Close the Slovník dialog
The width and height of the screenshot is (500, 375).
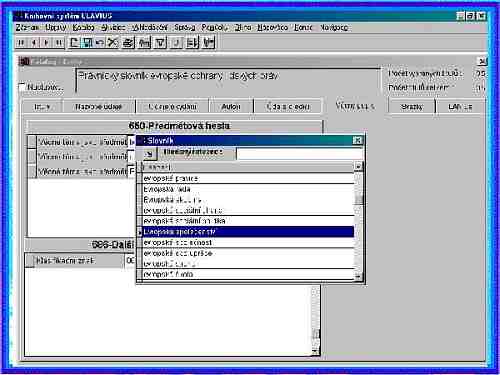(357, 140)
